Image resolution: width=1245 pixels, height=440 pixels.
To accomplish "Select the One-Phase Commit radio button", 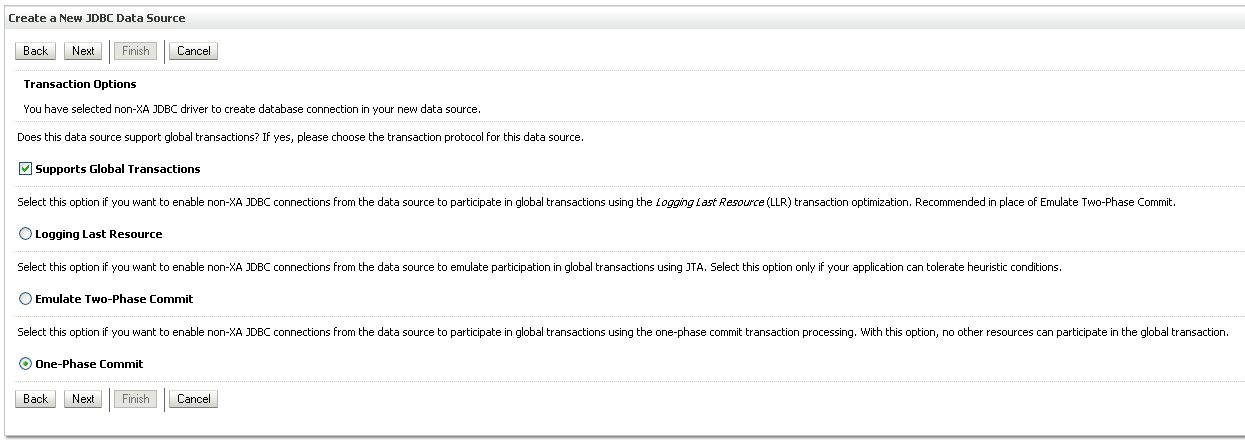I will pyautogui.click(x=26, y=364).
